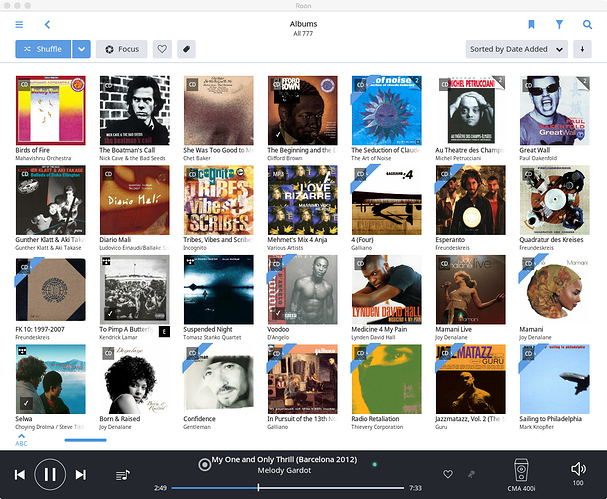Click the Kendrick Lamar artist link
Viewport: 607px width, 499px height.
[x=118, y=337]
